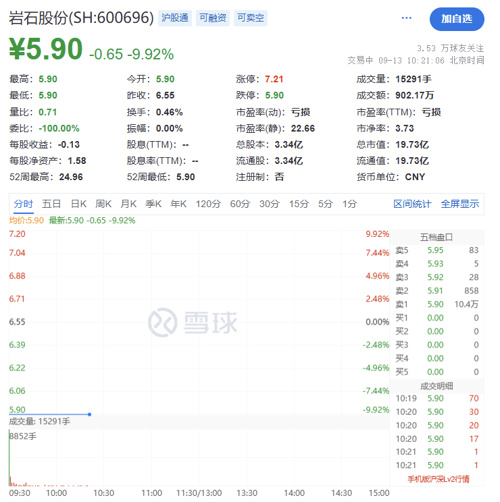500x502 pixels.
Task: Select the 分时 chart tab
Action: [x=23, y=204]
